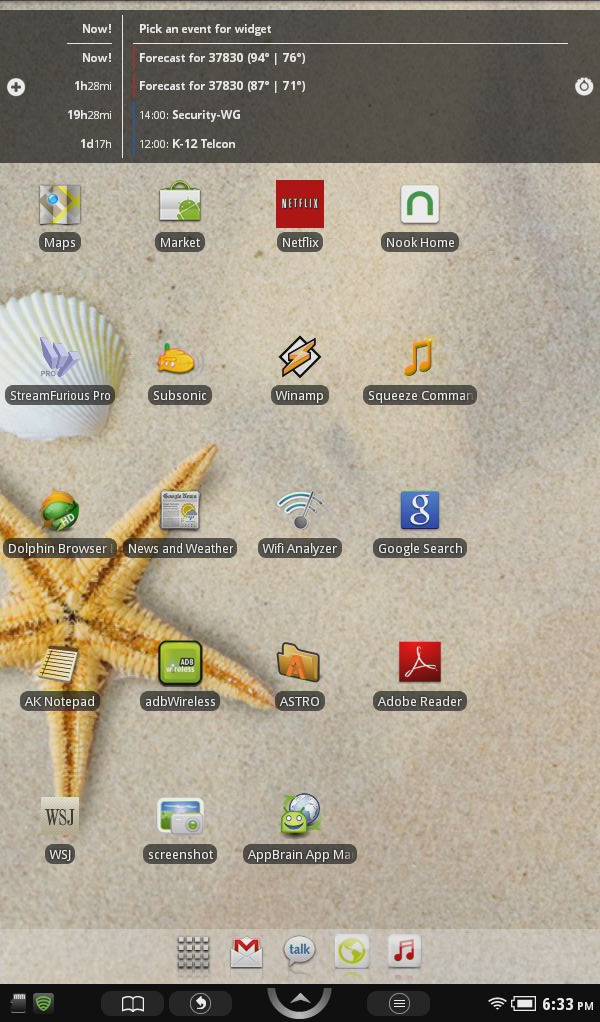
Task: Open Nook Home
Action: click(x=420, y=205)
